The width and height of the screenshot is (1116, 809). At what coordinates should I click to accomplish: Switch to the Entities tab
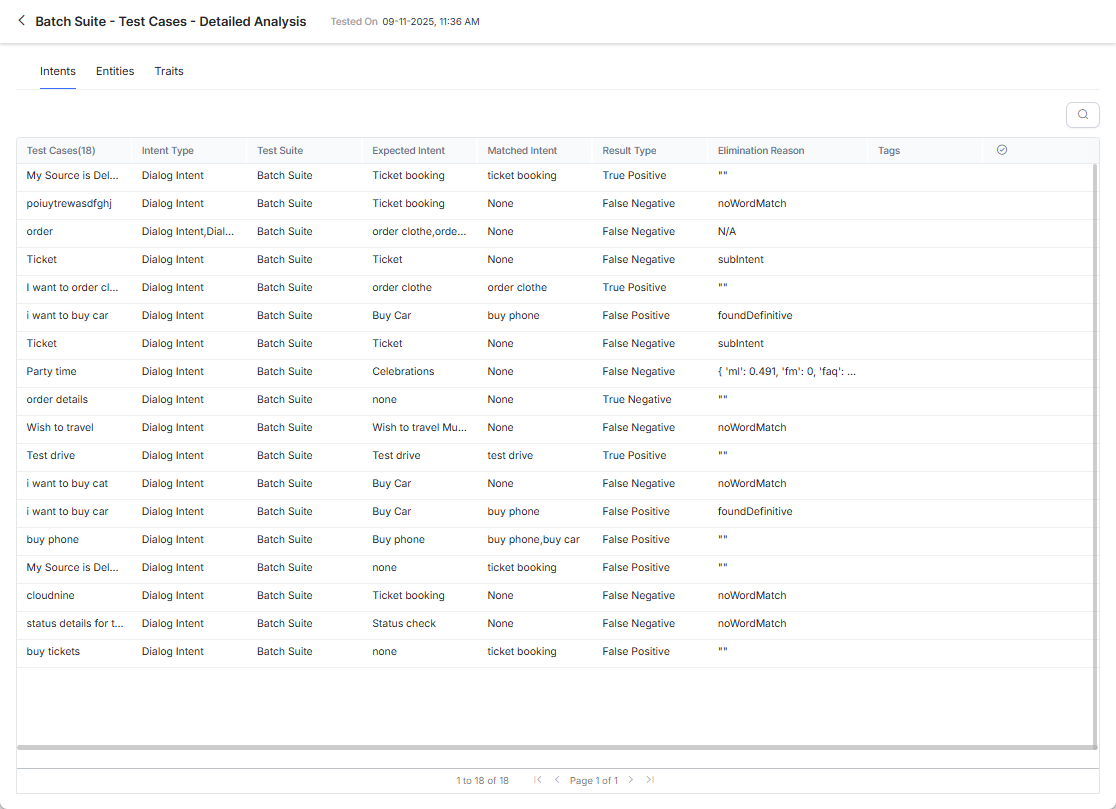(x=115, y=71)
